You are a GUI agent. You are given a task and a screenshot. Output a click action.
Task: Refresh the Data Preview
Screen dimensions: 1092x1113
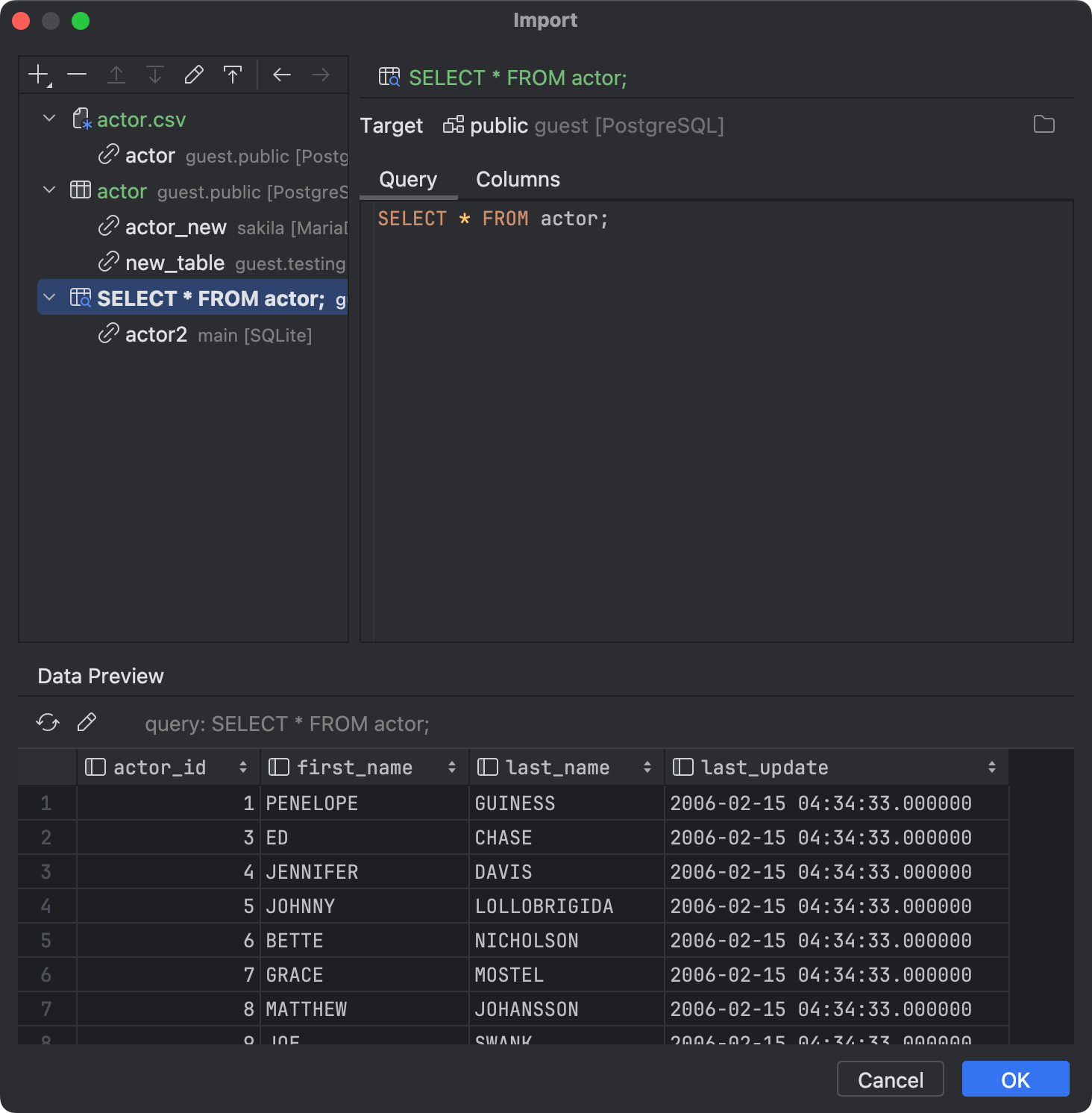pos(47,722)
